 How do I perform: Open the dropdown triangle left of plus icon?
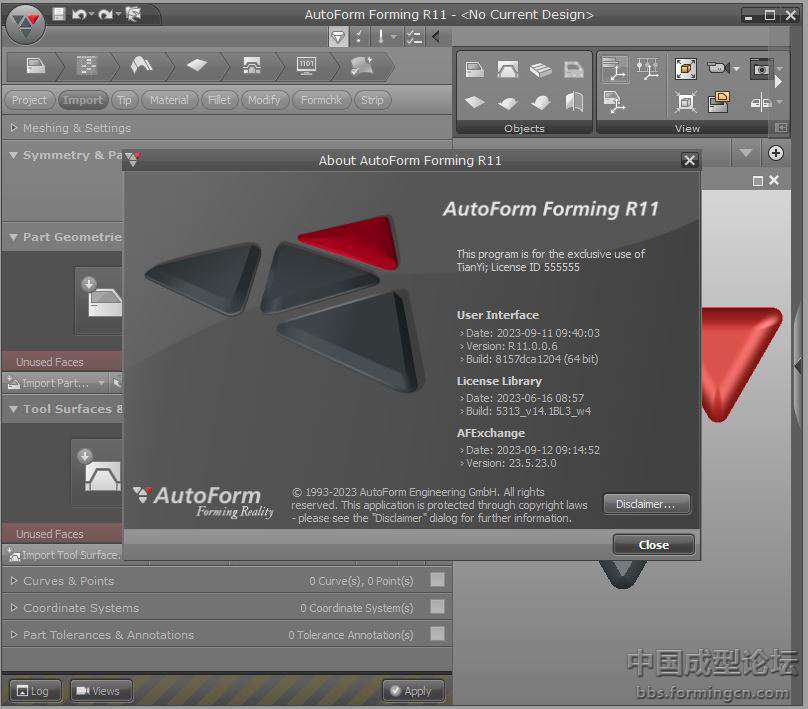[x=745, y=153]
